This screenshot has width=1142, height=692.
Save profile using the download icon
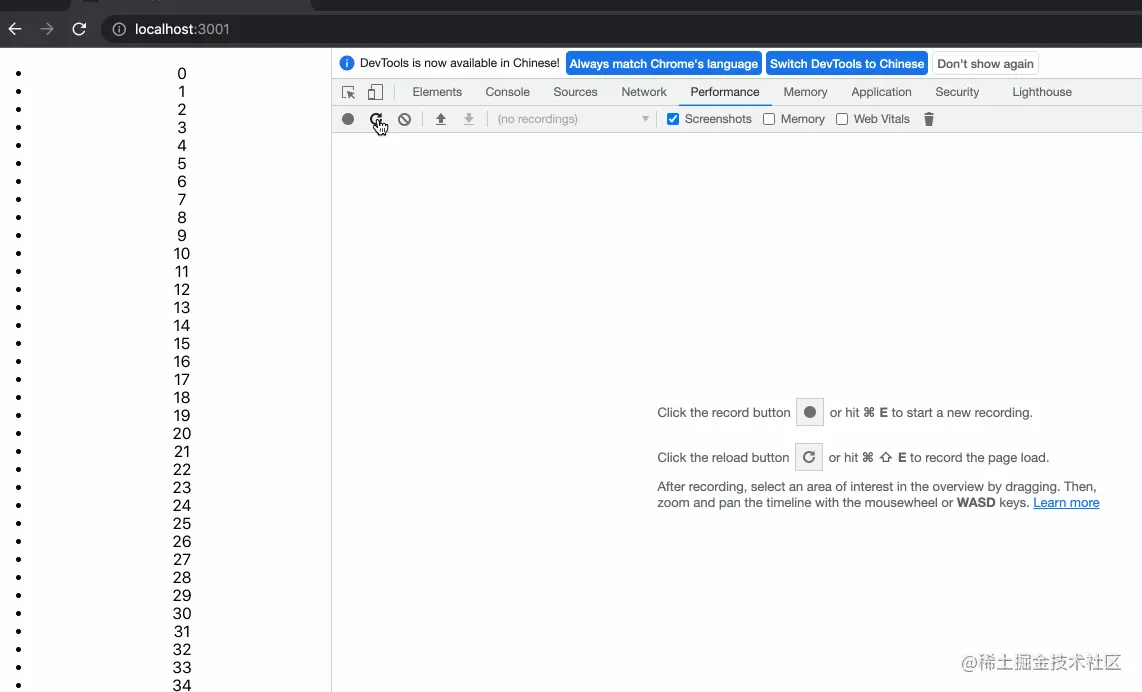pos(468,119)
